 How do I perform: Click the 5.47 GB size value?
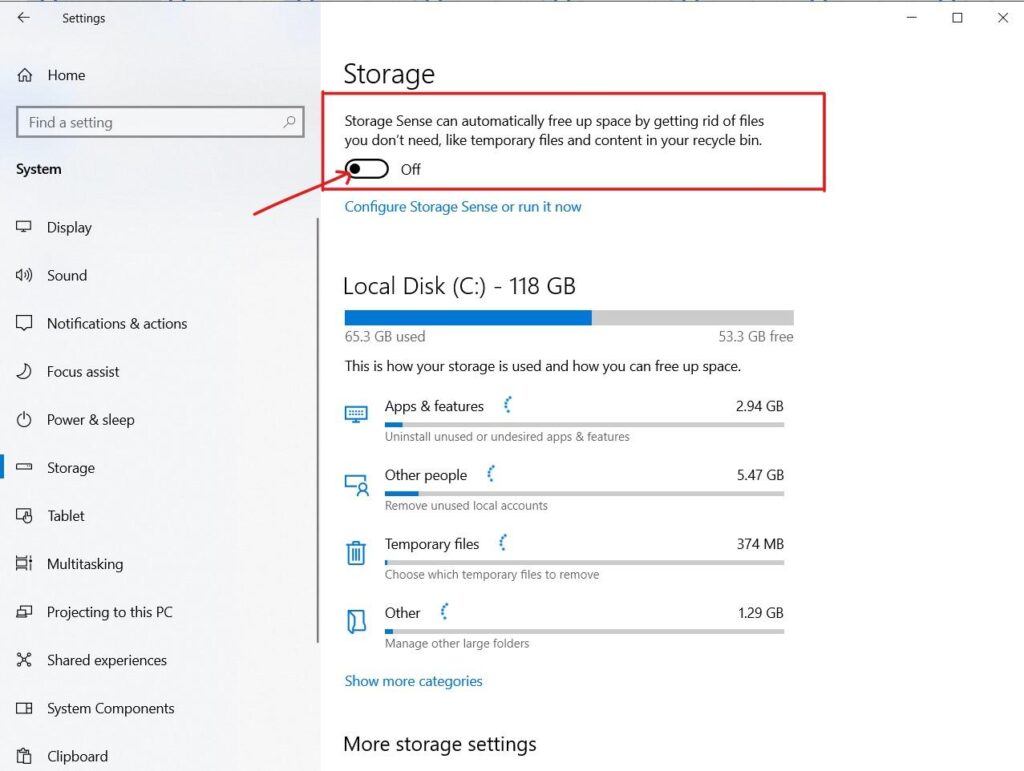(760, 475)
